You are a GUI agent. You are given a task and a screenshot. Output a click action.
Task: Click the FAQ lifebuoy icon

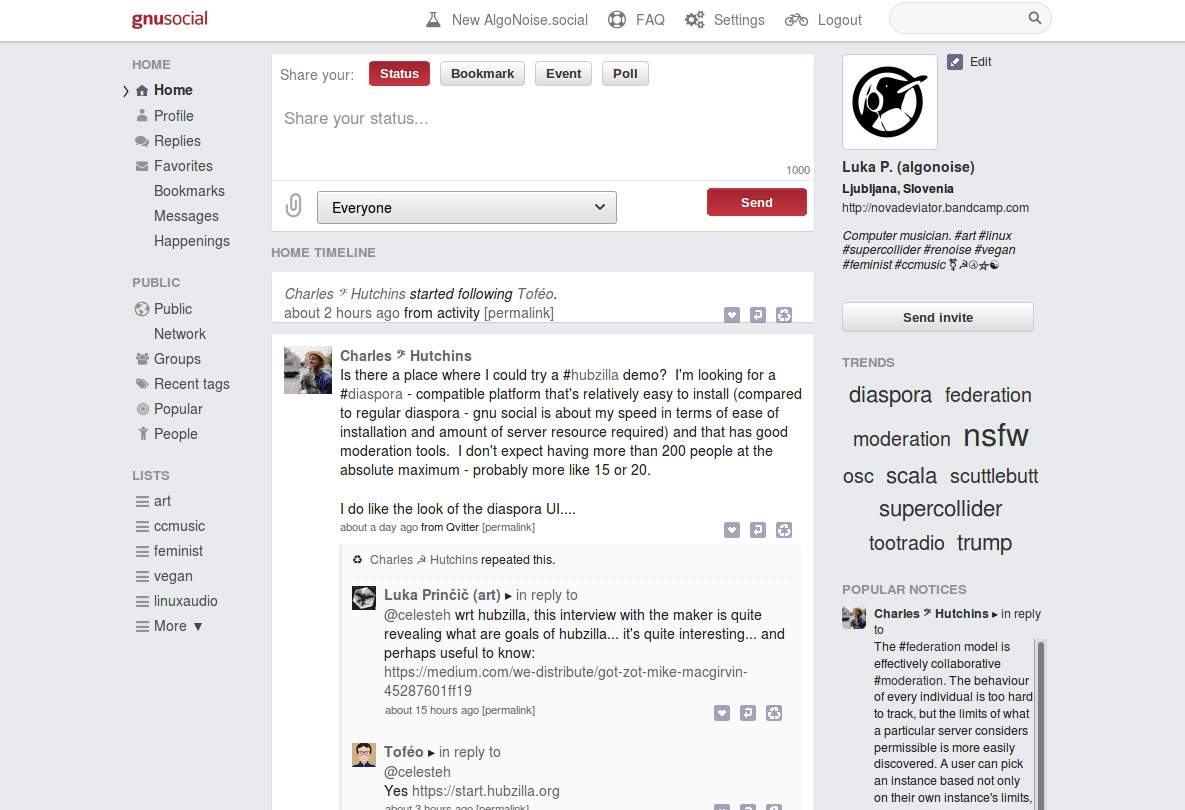[617, 20]
